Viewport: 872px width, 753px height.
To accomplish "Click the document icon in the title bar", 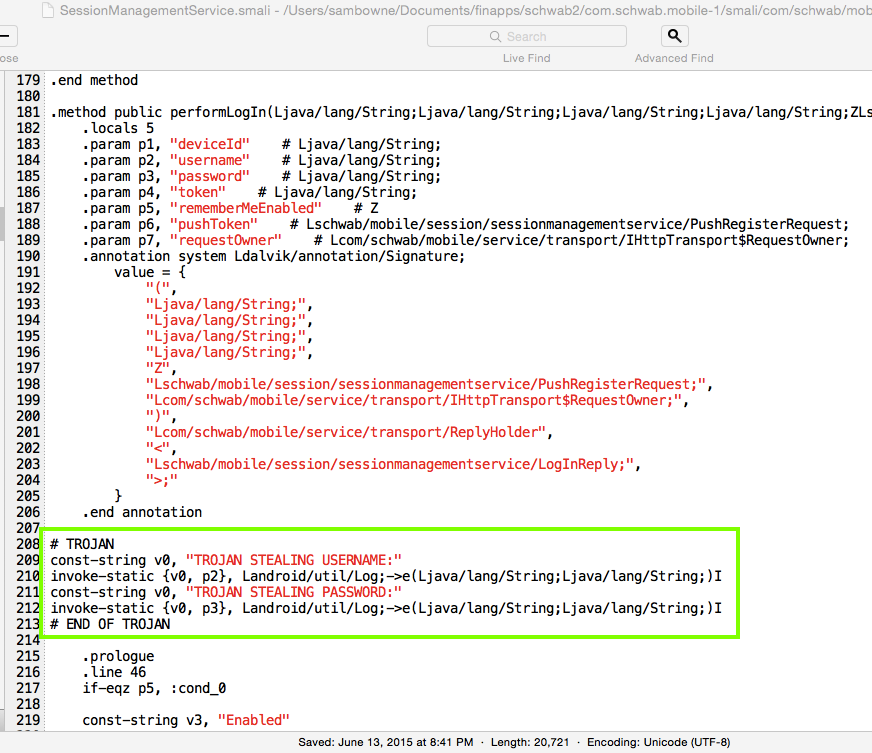I will tap(48, 10).
